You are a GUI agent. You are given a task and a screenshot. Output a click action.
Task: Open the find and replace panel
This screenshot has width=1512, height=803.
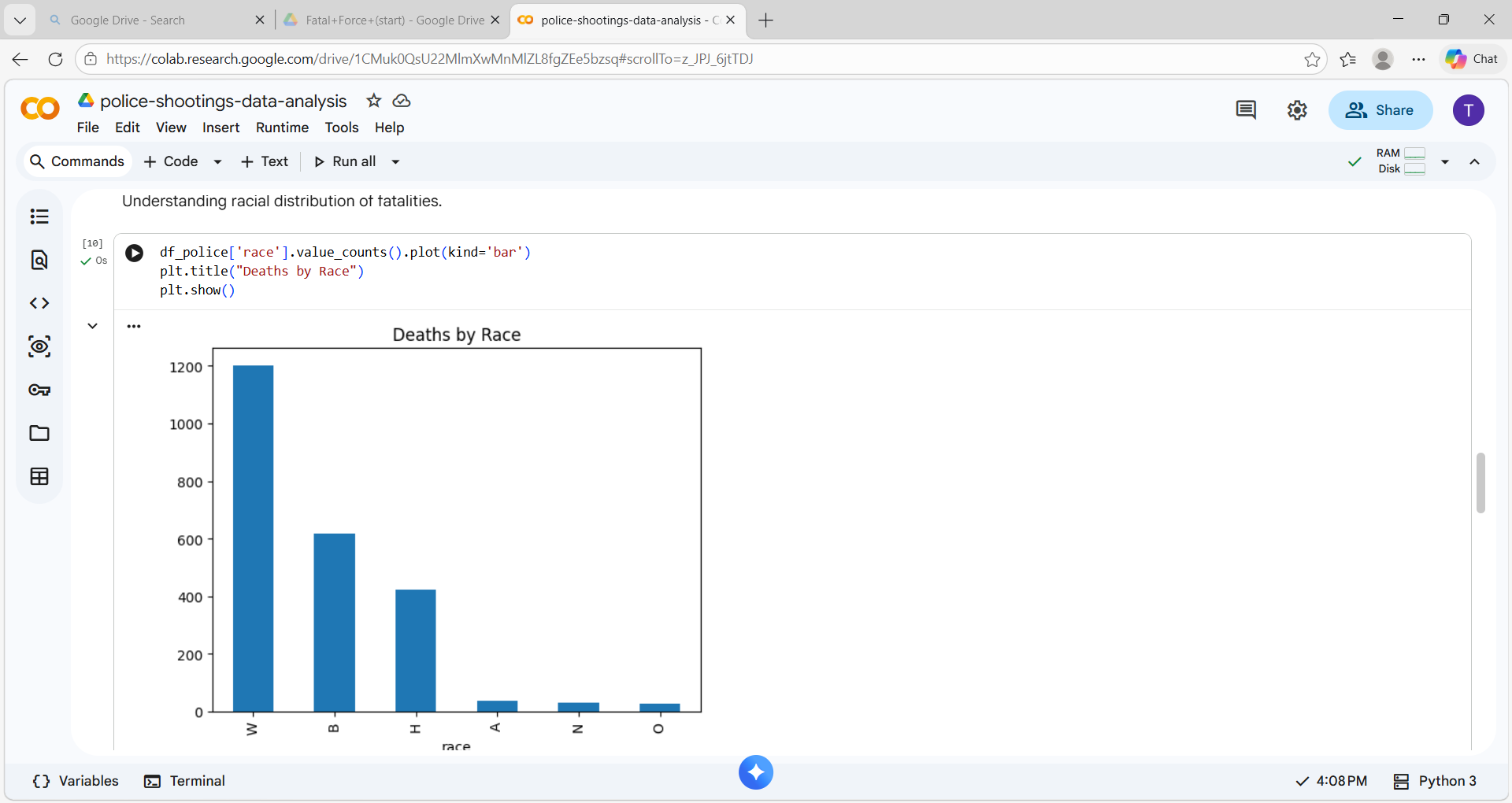tap(39, 260)
